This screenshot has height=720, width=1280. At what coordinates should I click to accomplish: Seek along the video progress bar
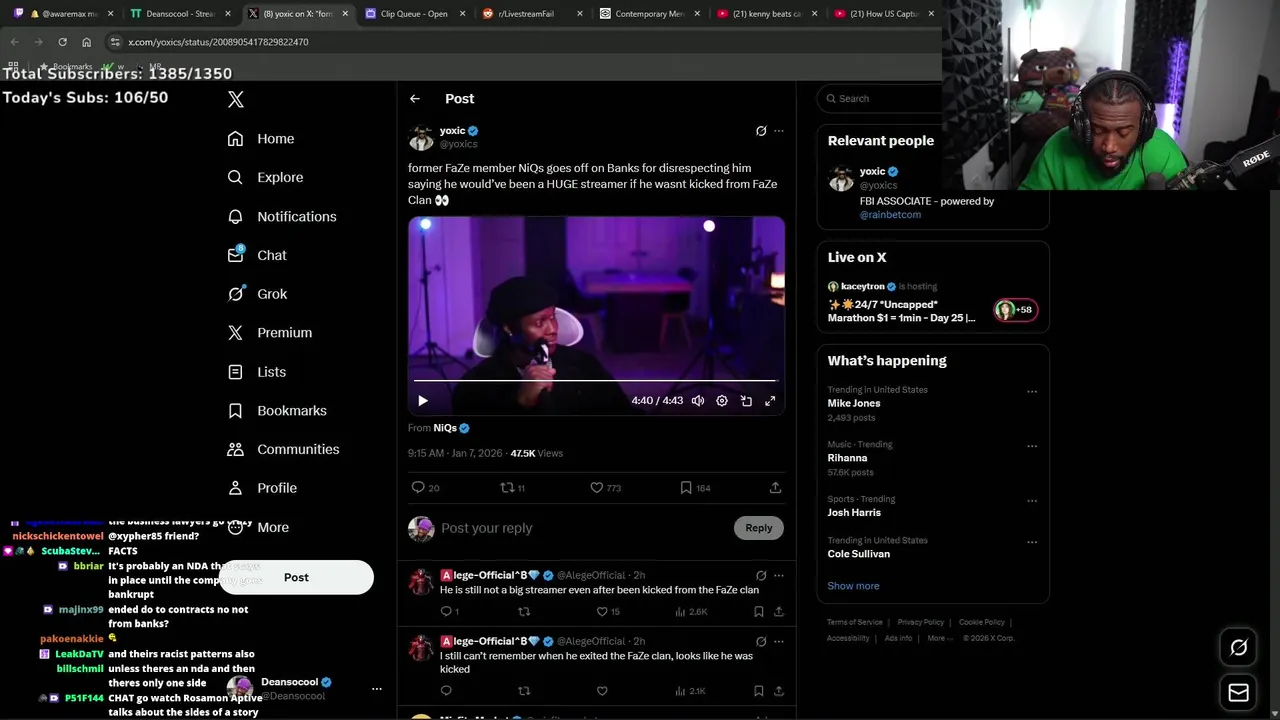click(595, 380)
